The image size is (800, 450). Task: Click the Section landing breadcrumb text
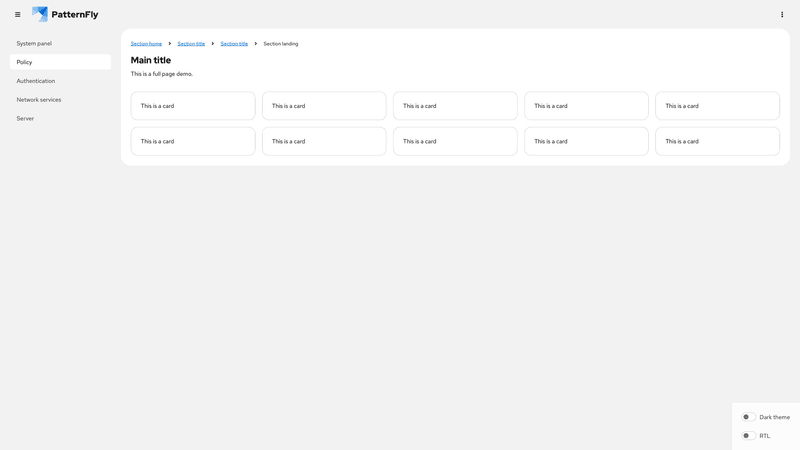tap(281, 44)
